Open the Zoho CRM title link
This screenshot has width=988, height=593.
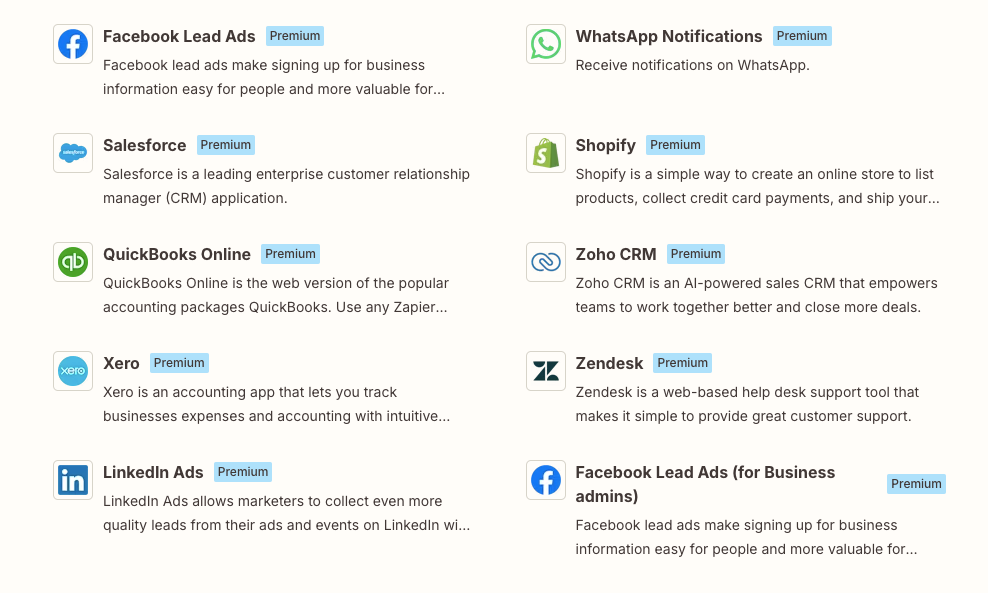point(616,254)
